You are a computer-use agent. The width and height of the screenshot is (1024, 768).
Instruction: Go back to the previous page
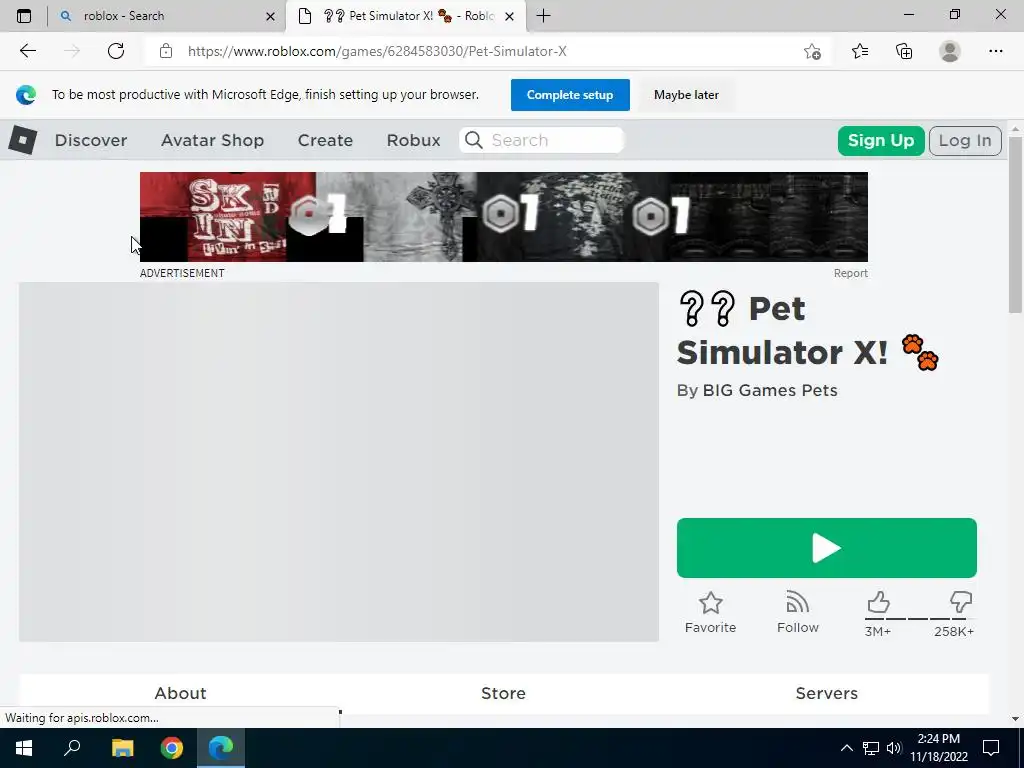pyautogui.click(x=27, y=51)
